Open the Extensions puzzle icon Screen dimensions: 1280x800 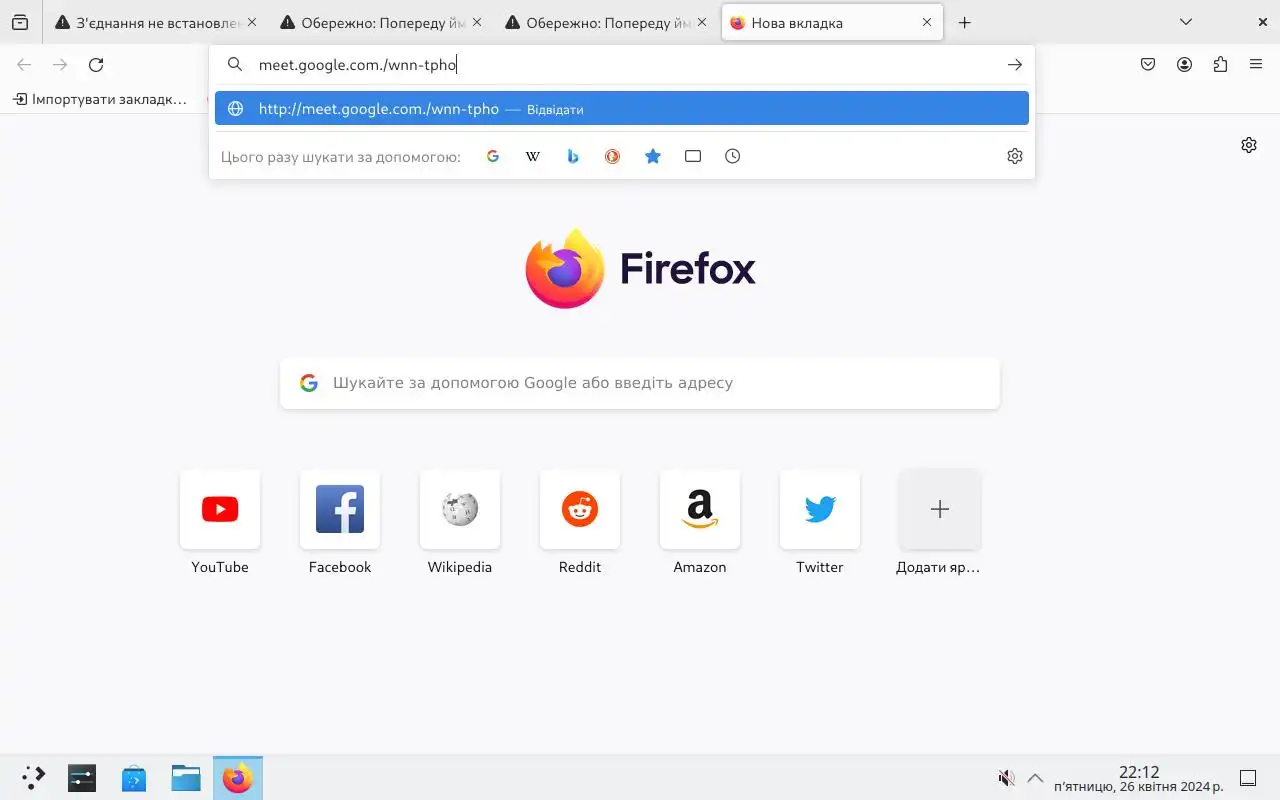[1220, 65]
